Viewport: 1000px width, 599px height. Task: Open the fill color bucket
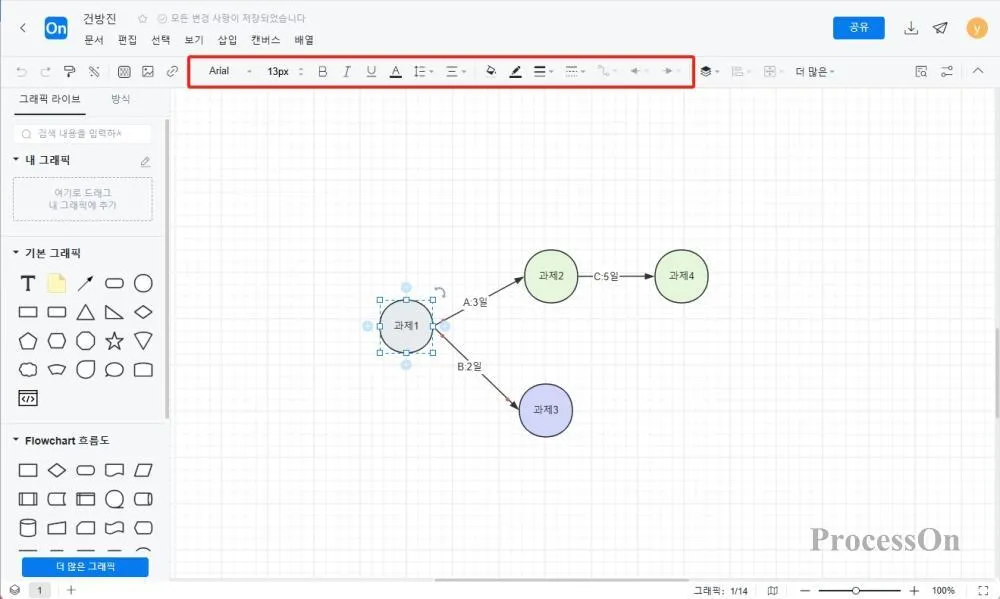[x=491, y=71]
